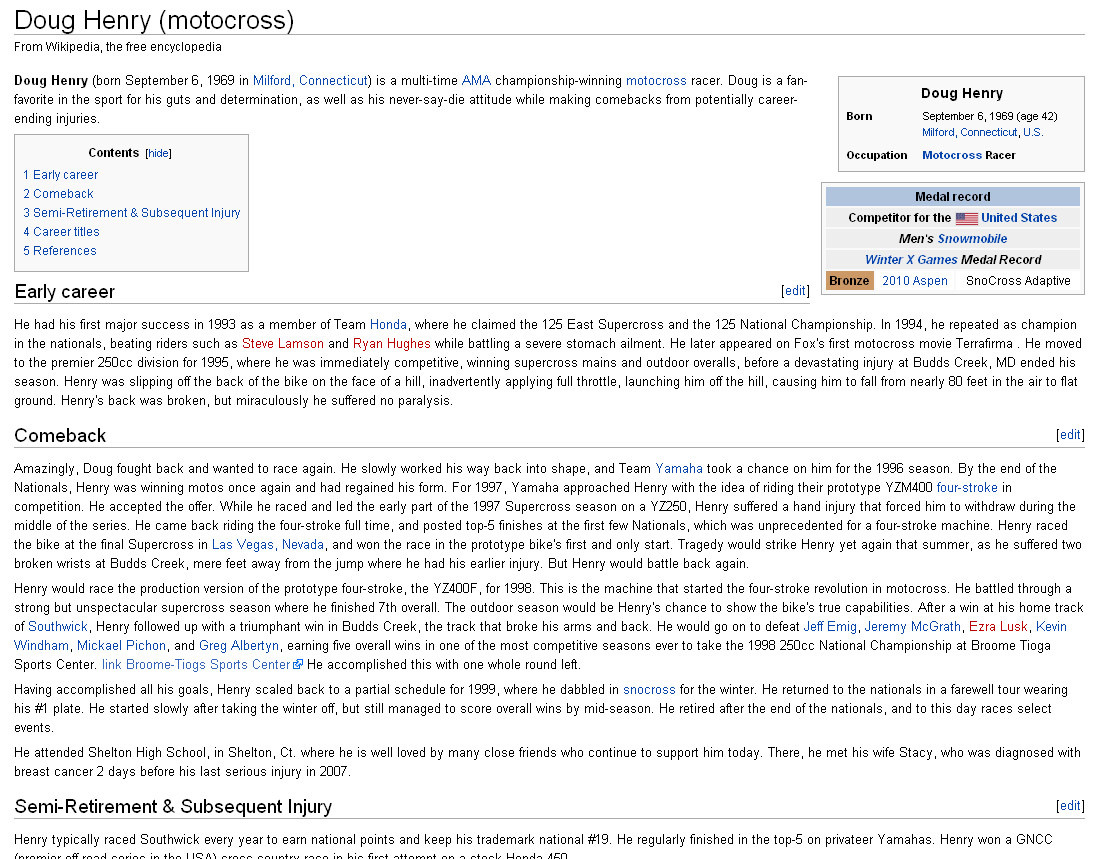The width and height of the screenshot is (1099, 859).
Task: Click SnoCross Adaptive text in medal table
Action: (x=1018, y=281)
